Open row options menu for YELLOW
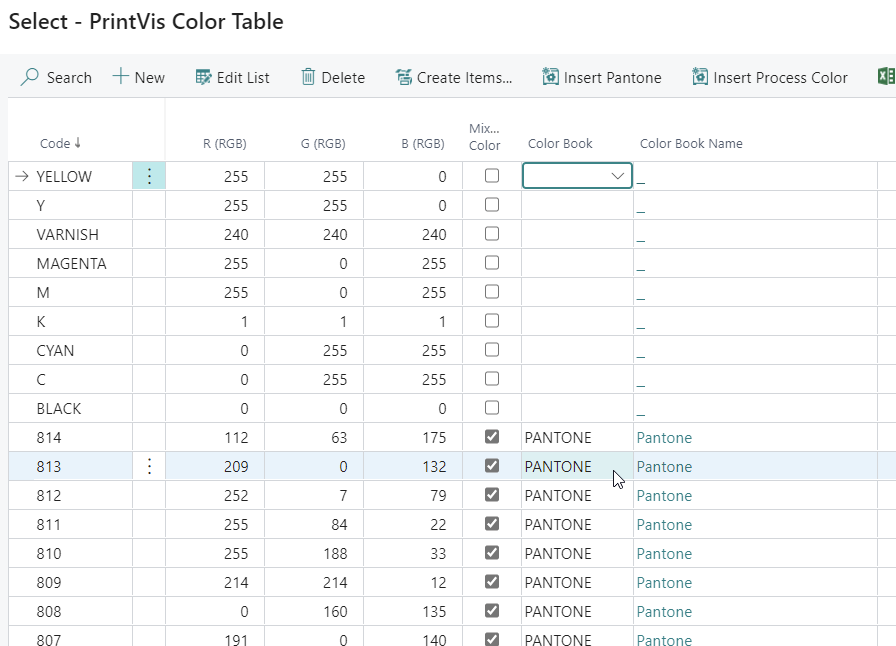Viewport: 896px width, 646px height. 149,176
